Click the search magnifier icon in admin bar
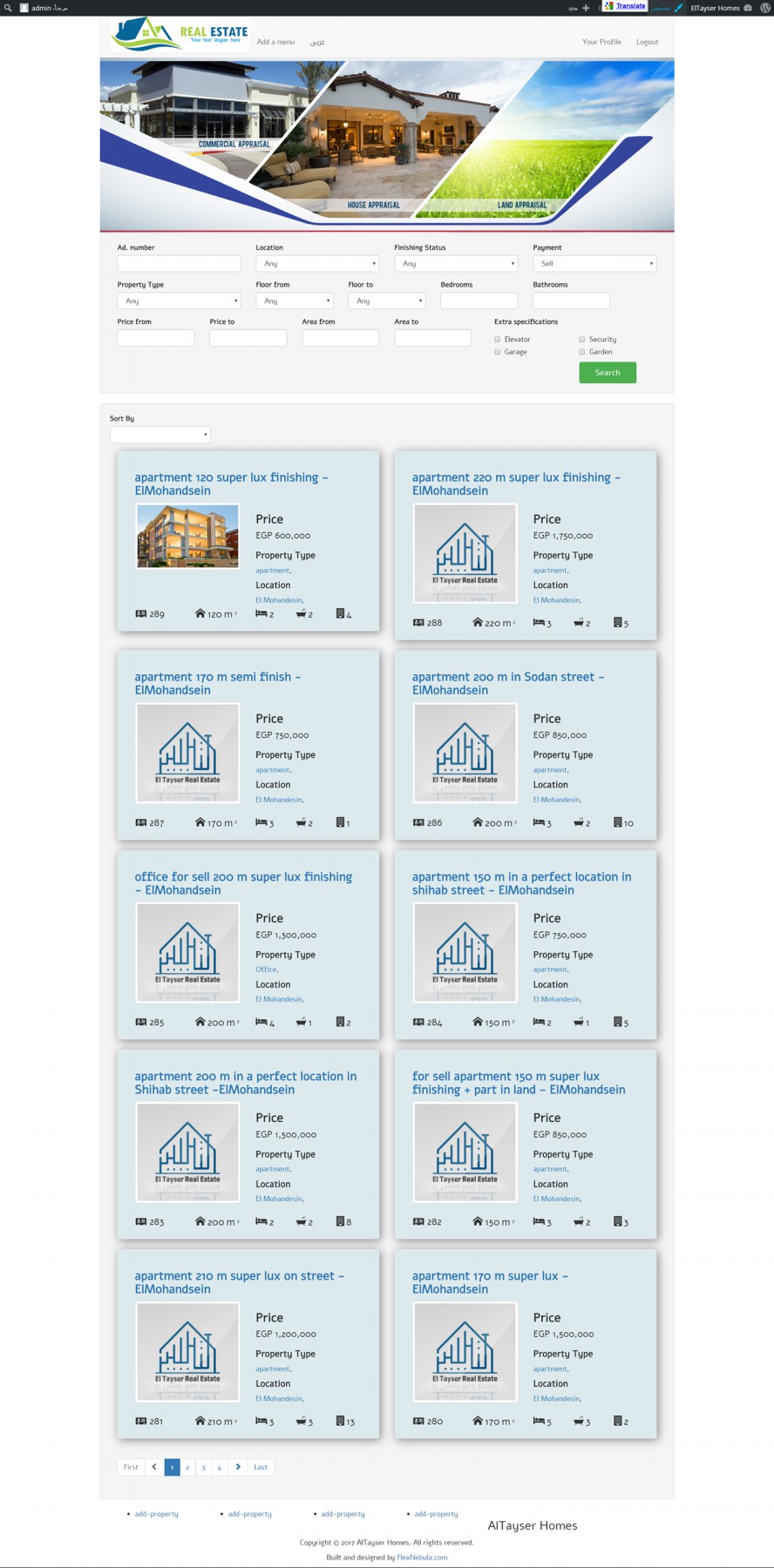 [x=8, y=8]
